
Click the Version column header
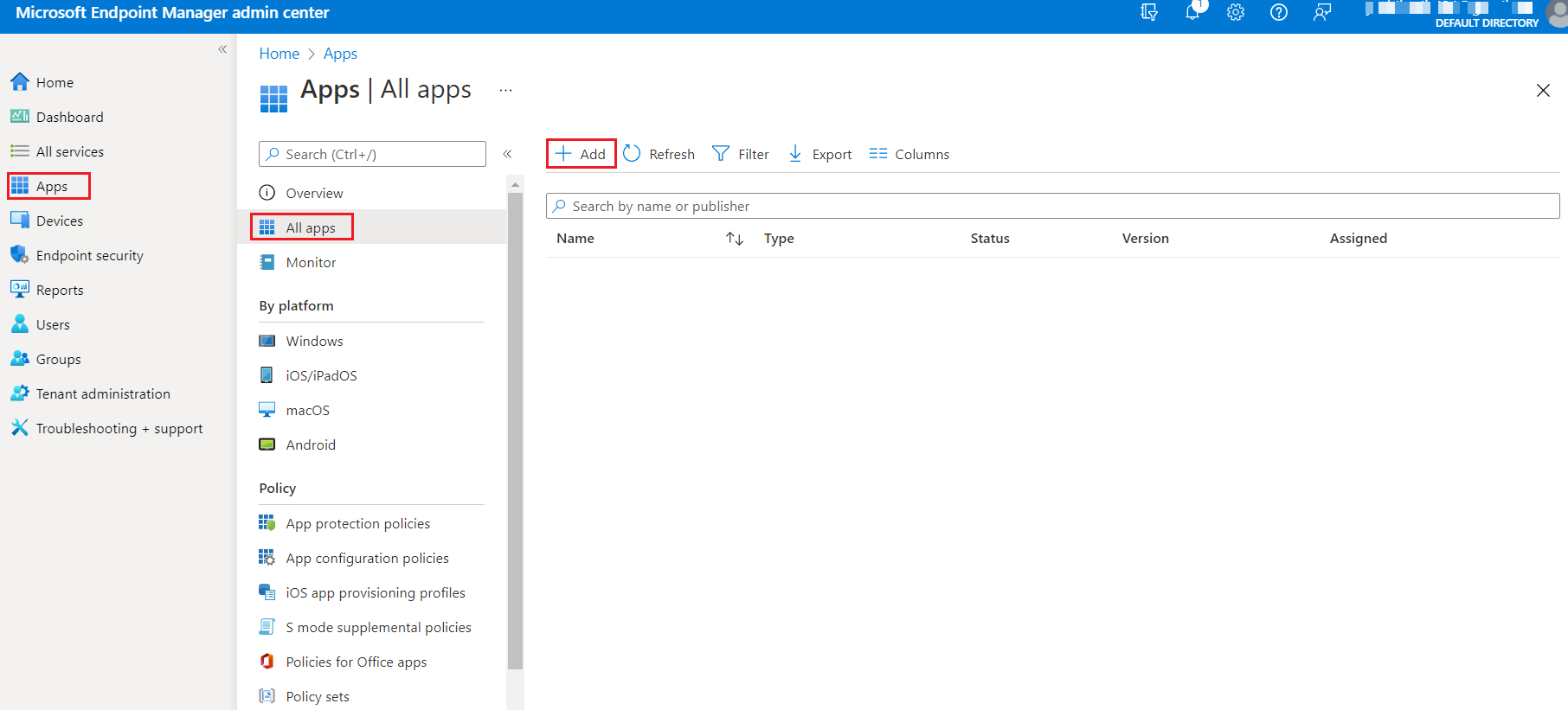click(x=1146, y=239)
